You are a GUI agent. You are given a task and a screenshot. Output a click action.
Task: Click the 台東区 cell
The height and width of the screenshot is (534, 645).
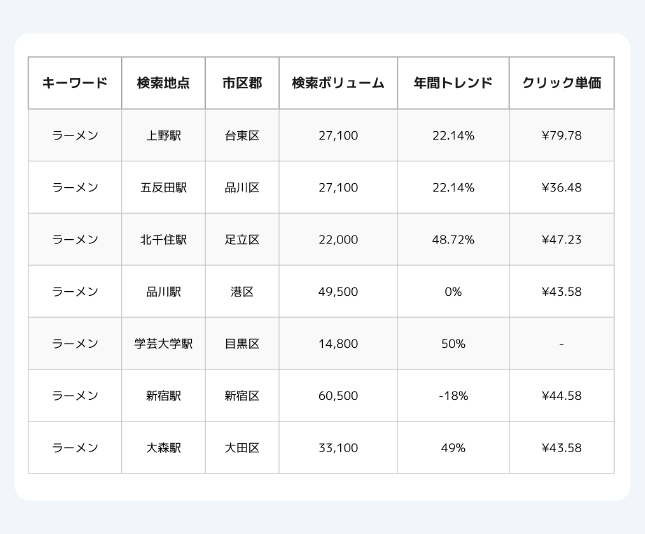[242, 135]
